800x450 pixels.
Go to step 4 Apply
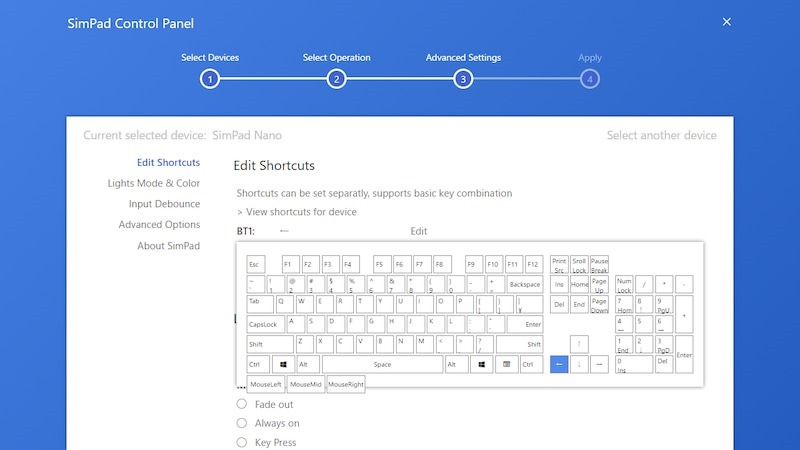pyautogui.click(x=590, y=79)
